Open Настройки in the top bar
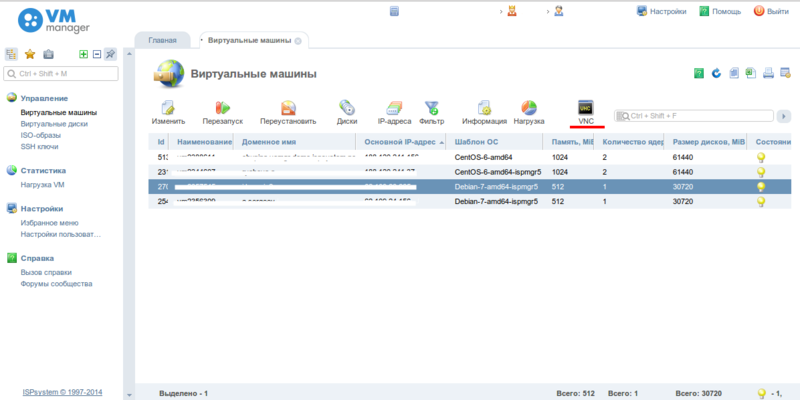Image resolution: width=800 pixels, height=400 pixels. 662,11
